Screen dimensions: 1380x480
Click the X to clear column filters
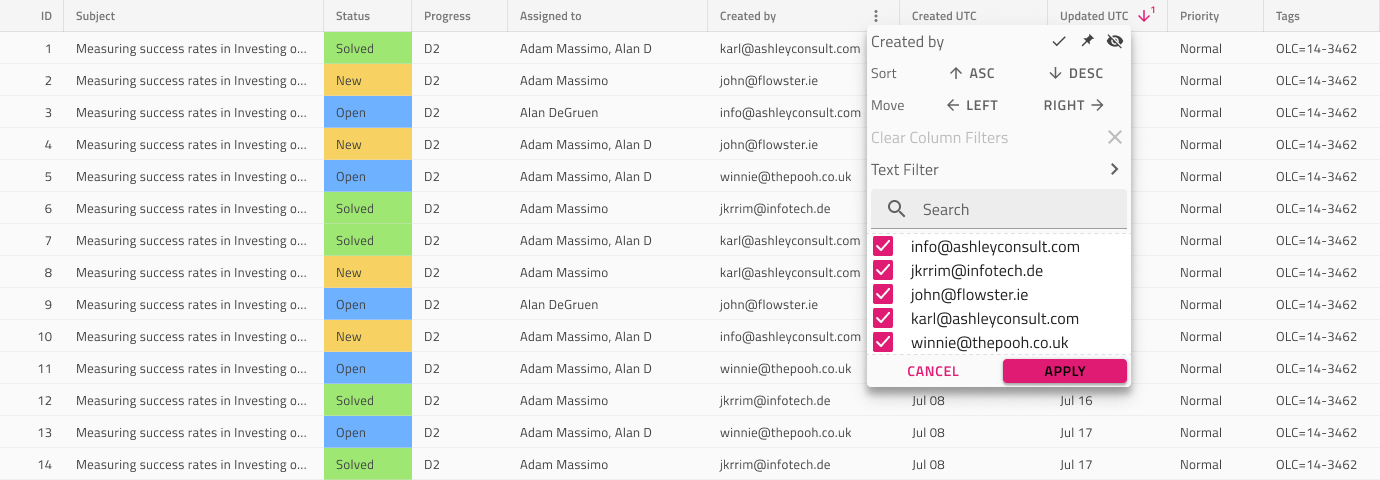pyautogui.click(x=1114, y=137)
